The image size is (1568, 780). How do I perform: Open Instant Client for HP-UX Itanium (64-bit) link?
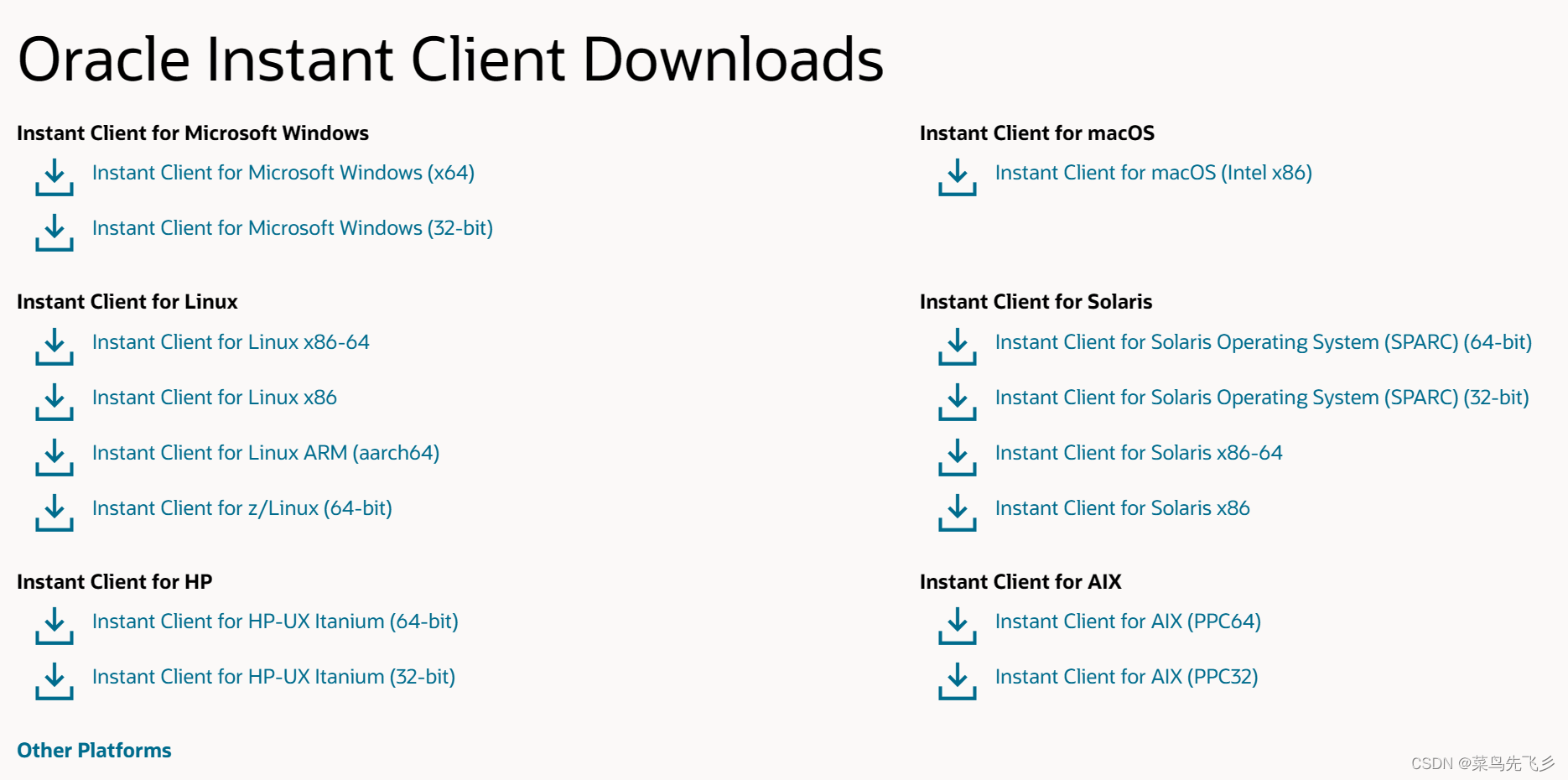(275, 621)
